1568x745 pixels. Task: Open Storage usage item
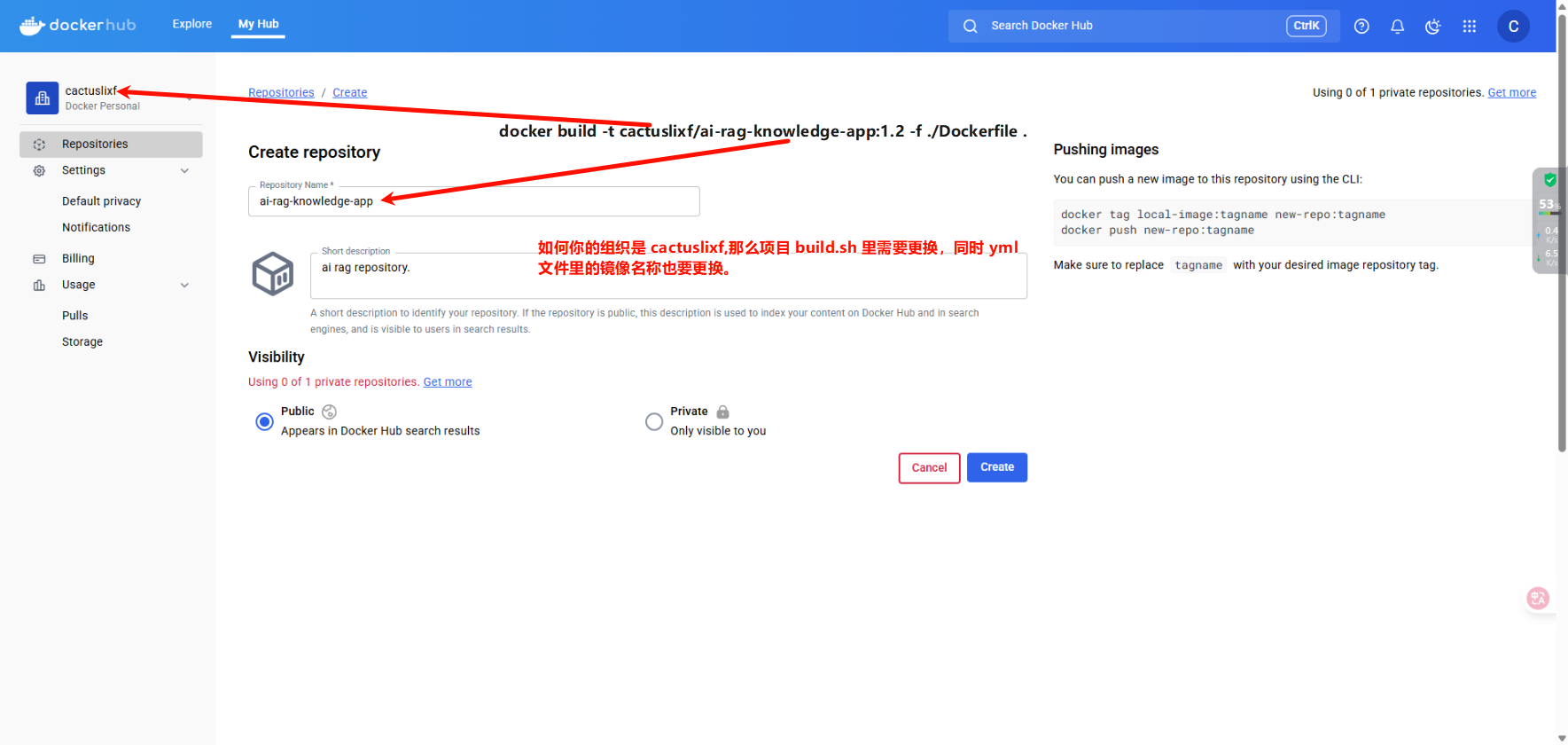coord(82,341)
